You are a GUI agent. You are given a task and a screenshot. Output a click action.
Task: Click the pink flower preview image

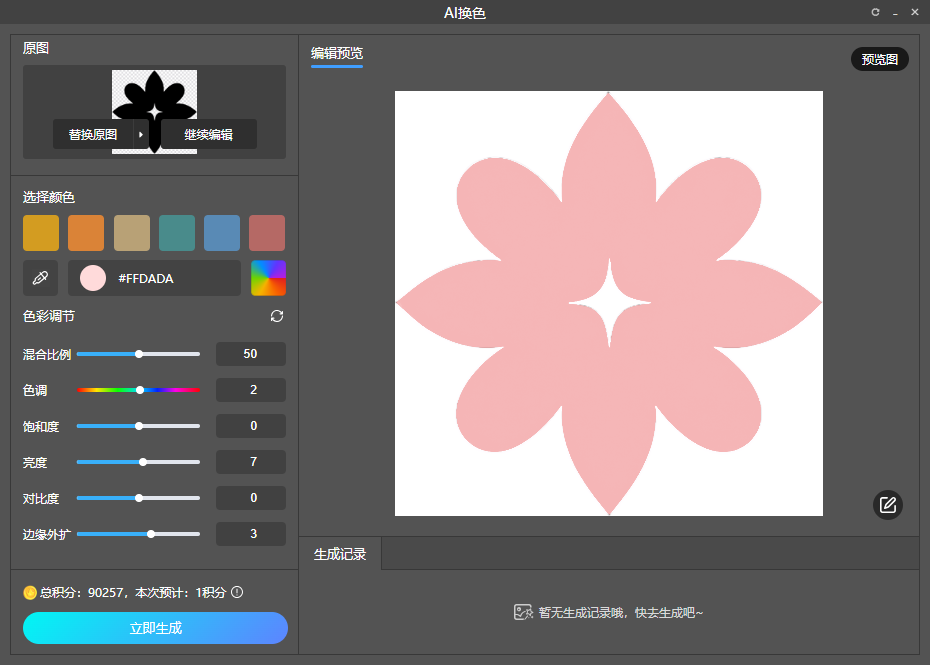coord(609,303)
